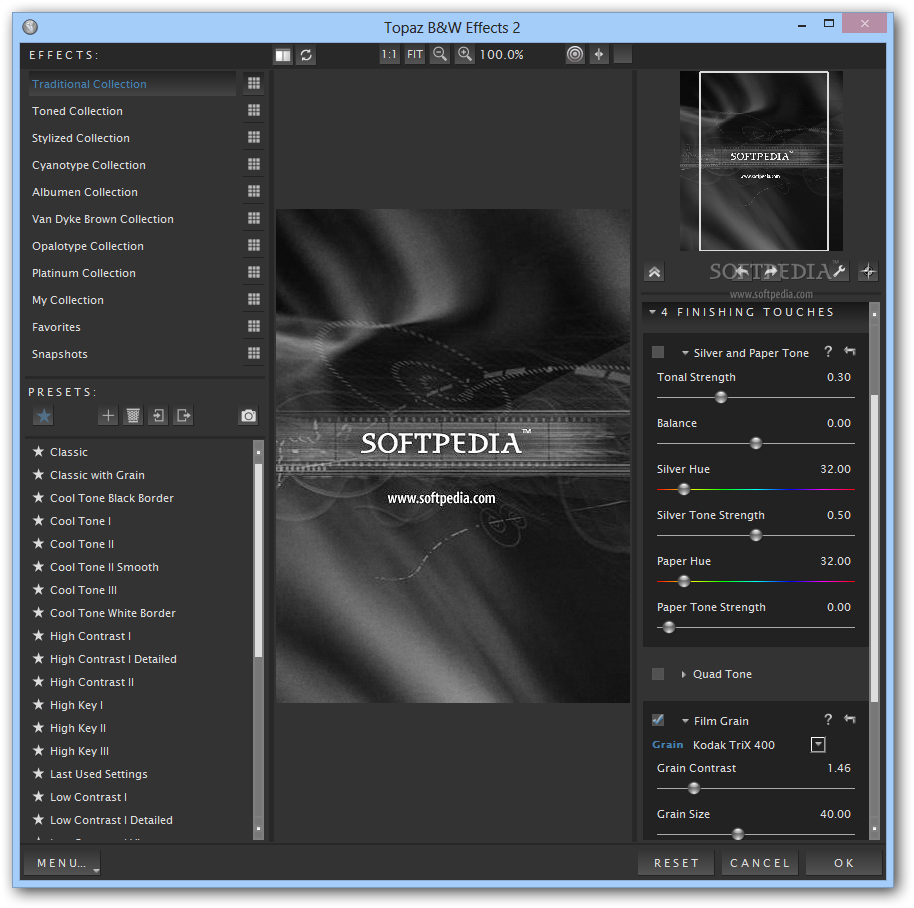Click the delete preset trash icon
The width and height of the screenshot is (914, 908).
tap(133, 416)
